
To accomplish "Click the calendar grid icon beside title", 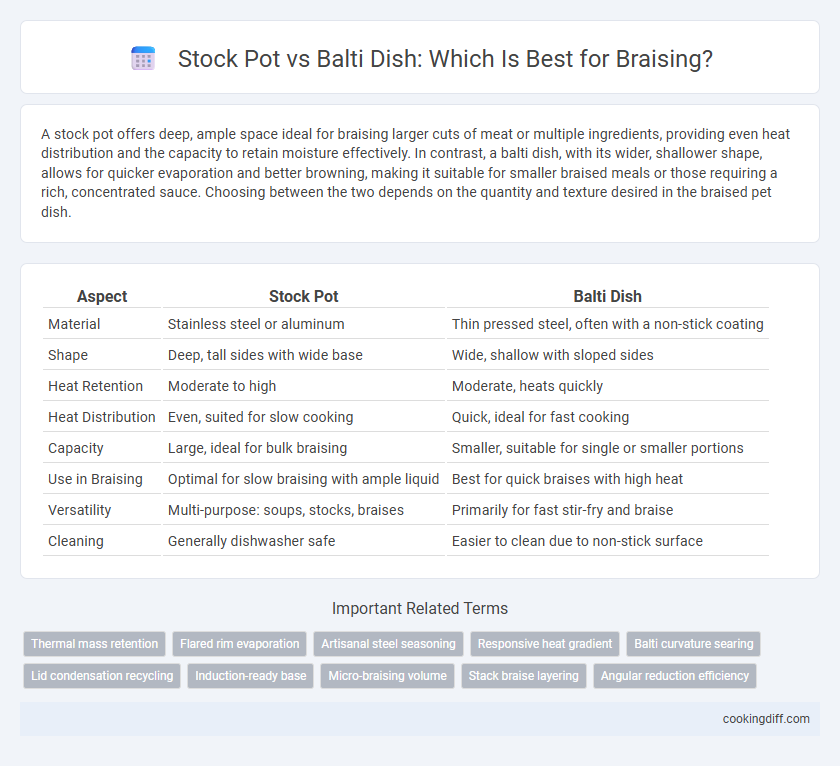I will (143, 58).
